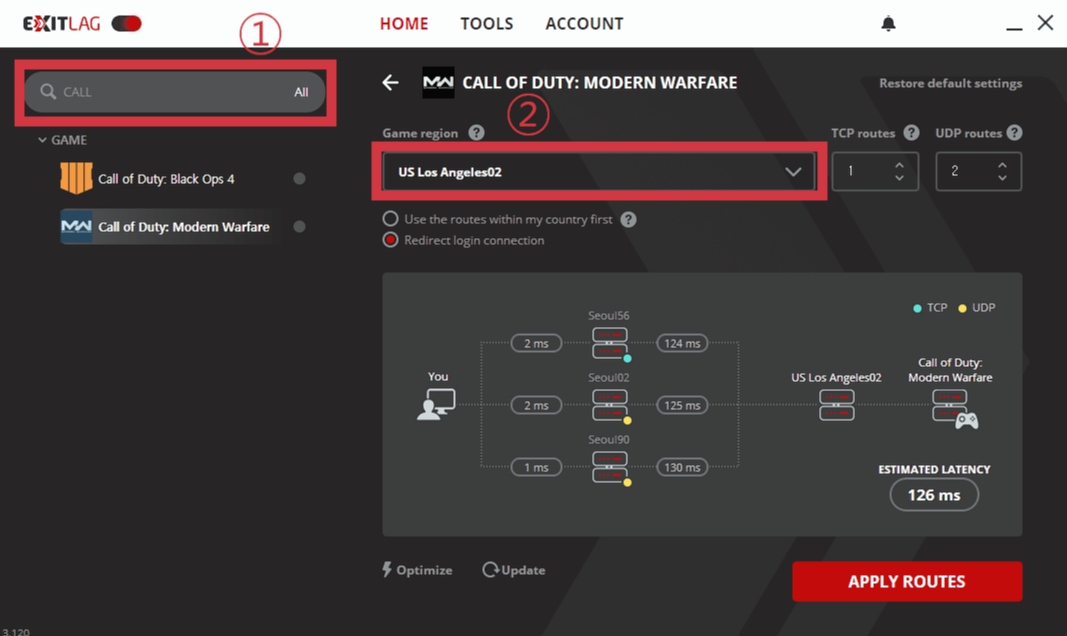Click the region dropdown chevron
This screenshot has width=1067, height=636.
(793, 171)
